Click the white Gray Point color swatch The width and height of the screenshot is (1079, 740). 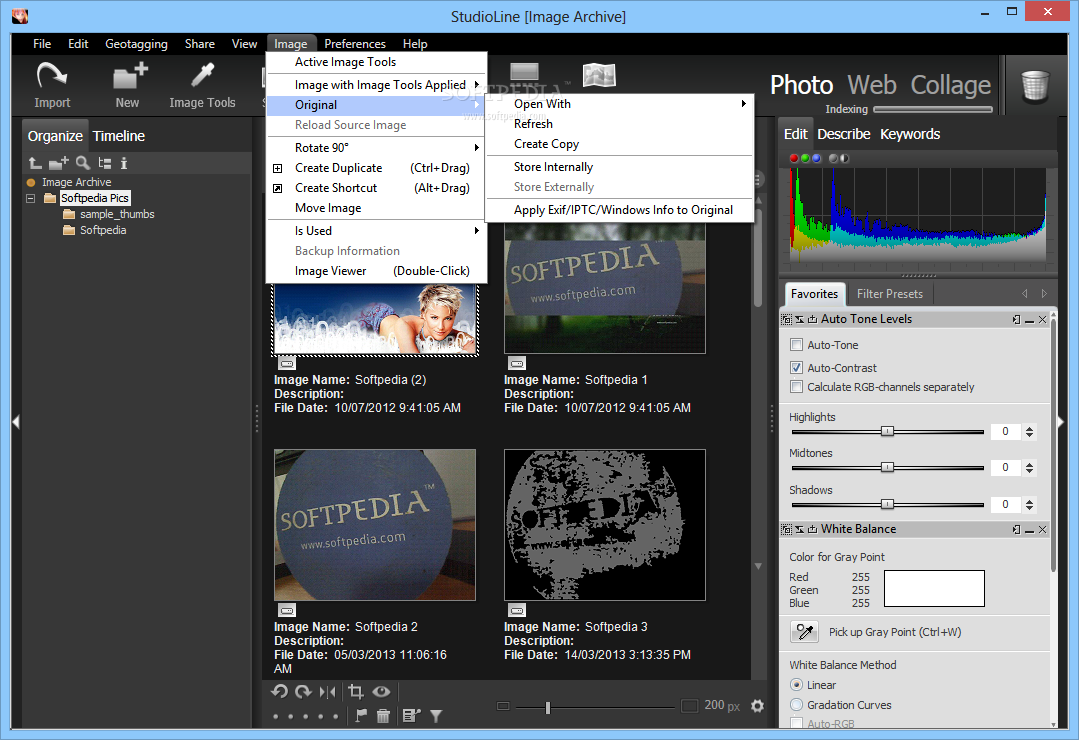934,589
